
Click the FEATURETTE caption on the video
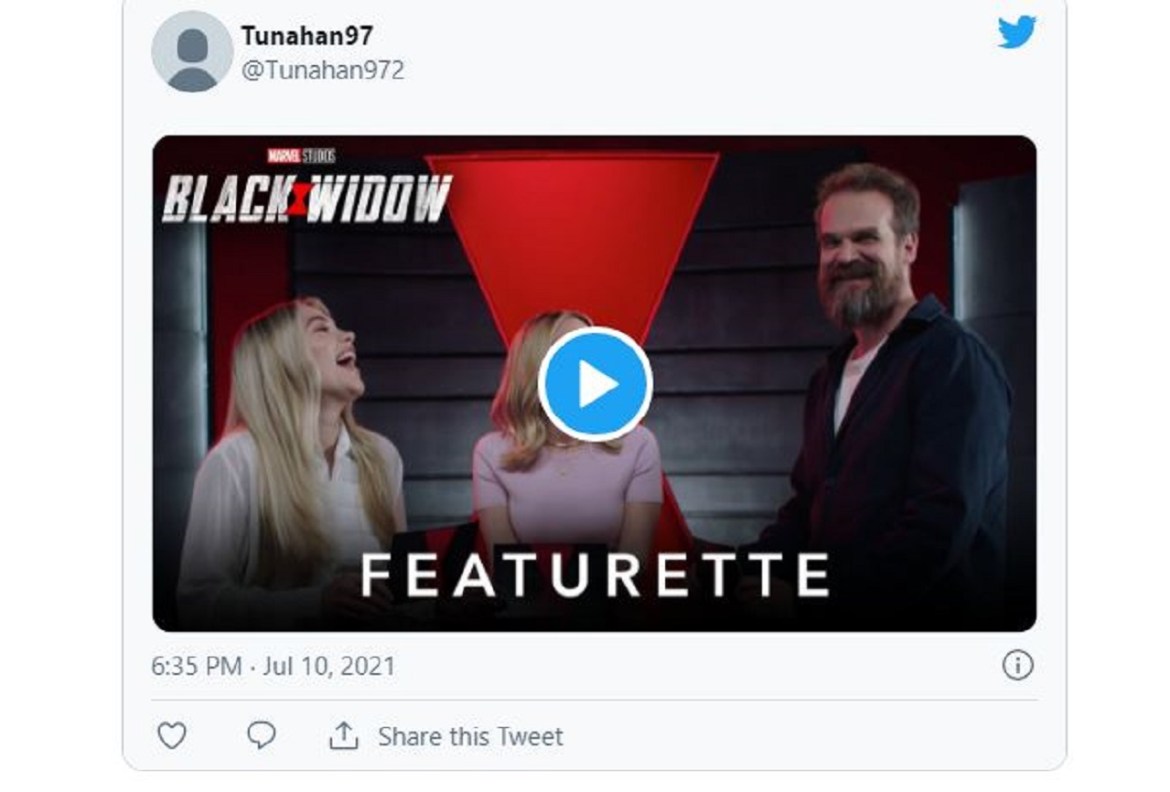(594, 574)
